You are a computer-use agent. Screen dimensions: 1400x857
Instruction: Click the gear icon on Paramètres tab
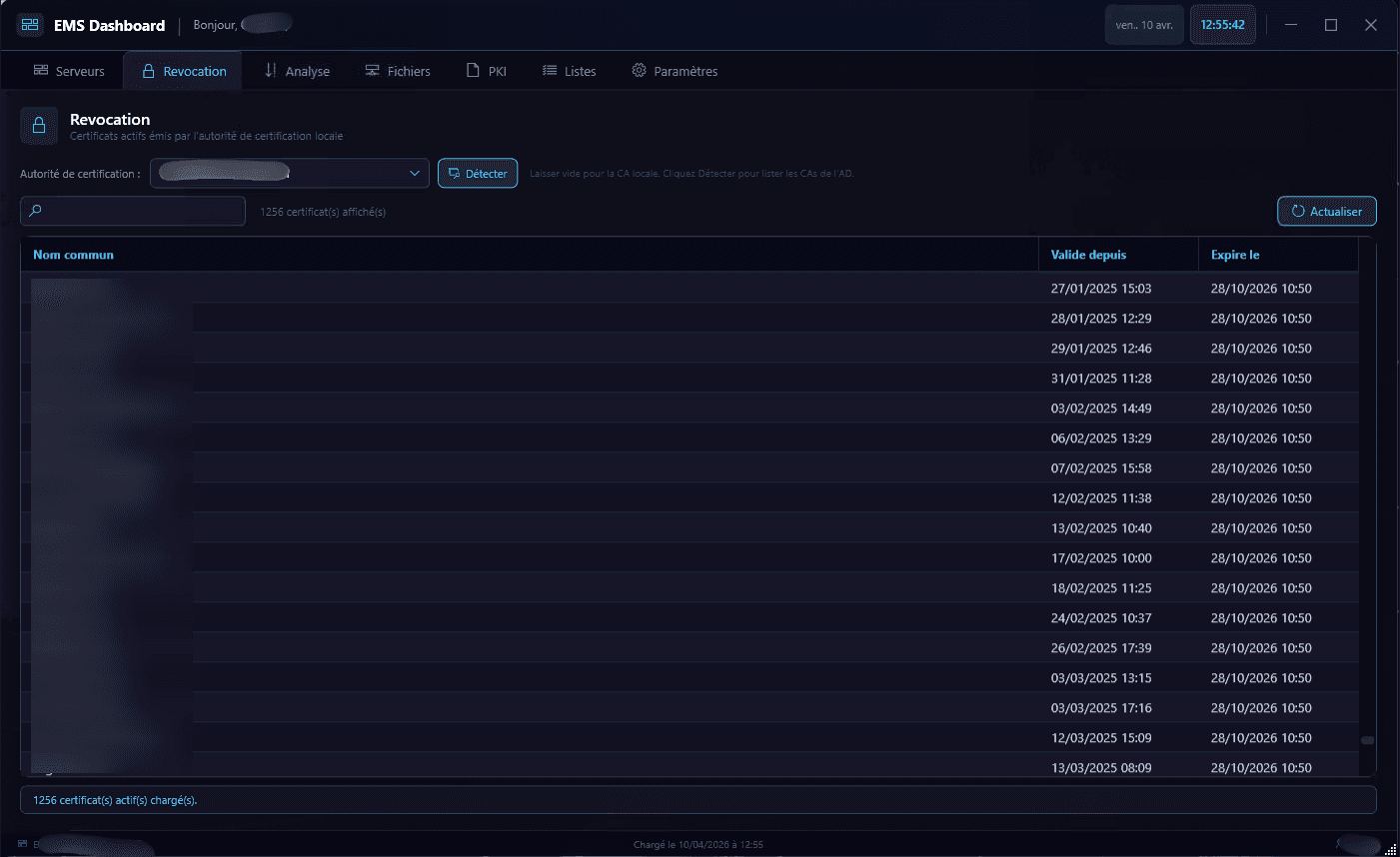click(639, 71)
